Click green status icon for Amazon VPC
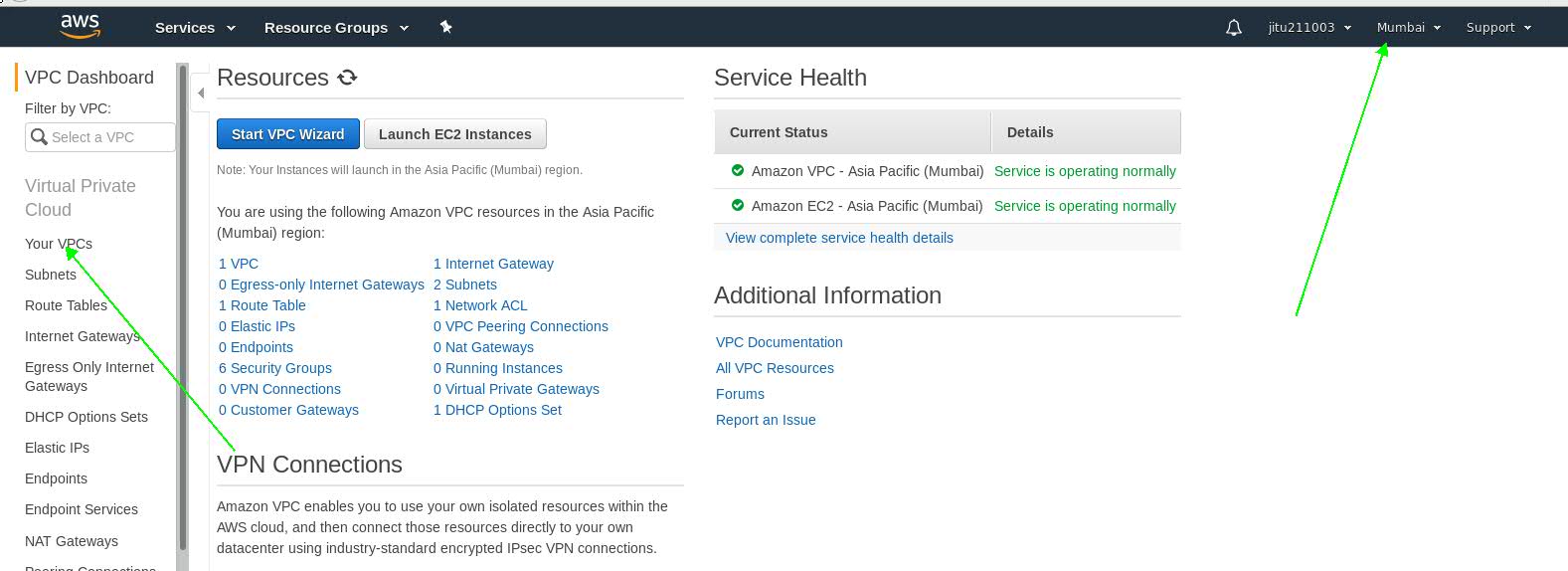Screen dimensions: 1568x571 738,170
